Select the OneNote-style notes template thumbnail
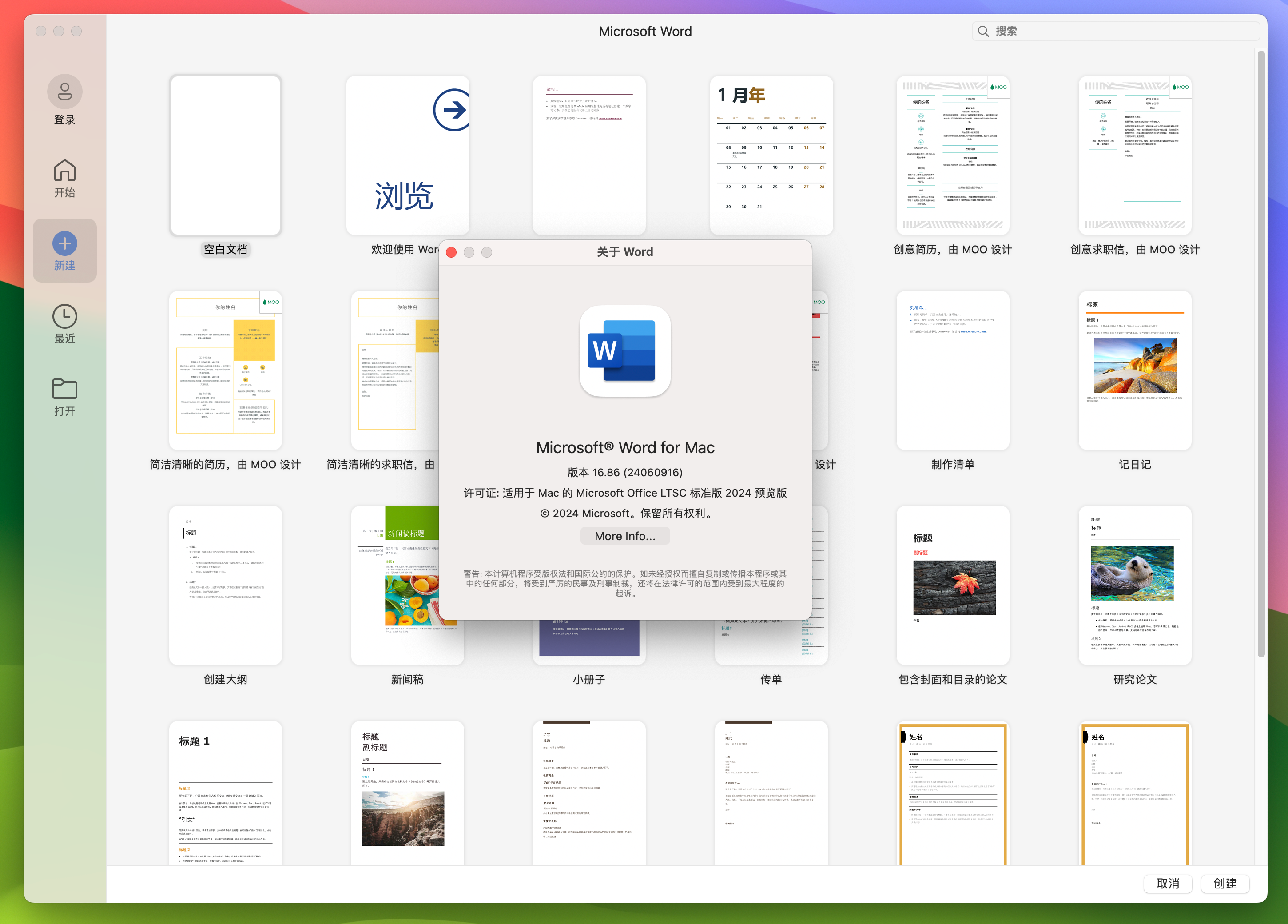Image resolution: width=1288 pixels, height=924 pixels. pos(589,155)
